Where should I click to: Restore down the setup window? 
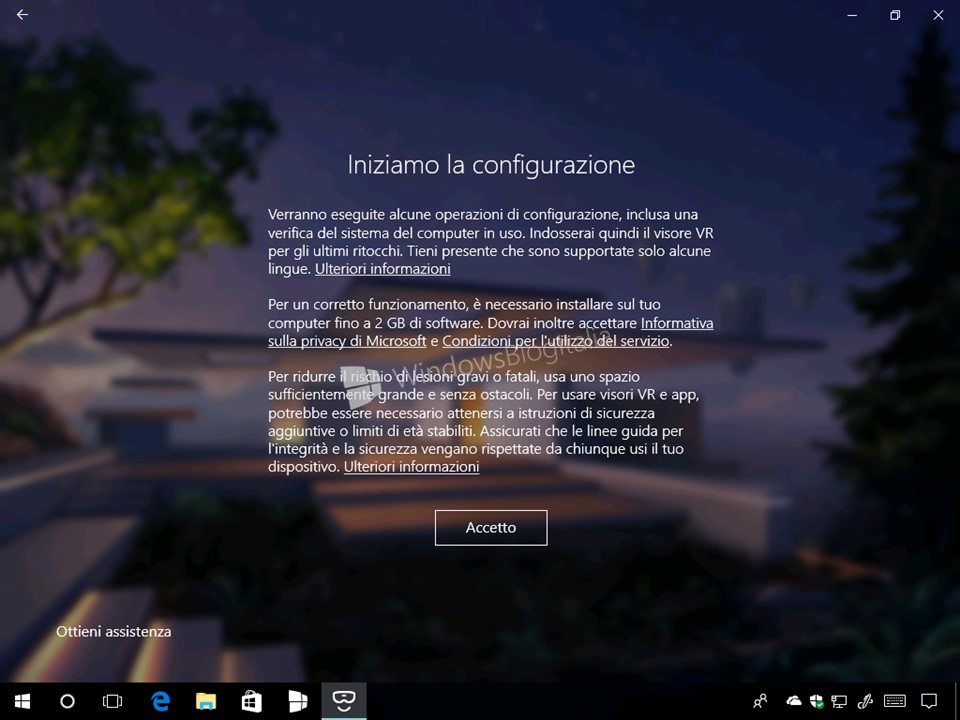[895, 15]
